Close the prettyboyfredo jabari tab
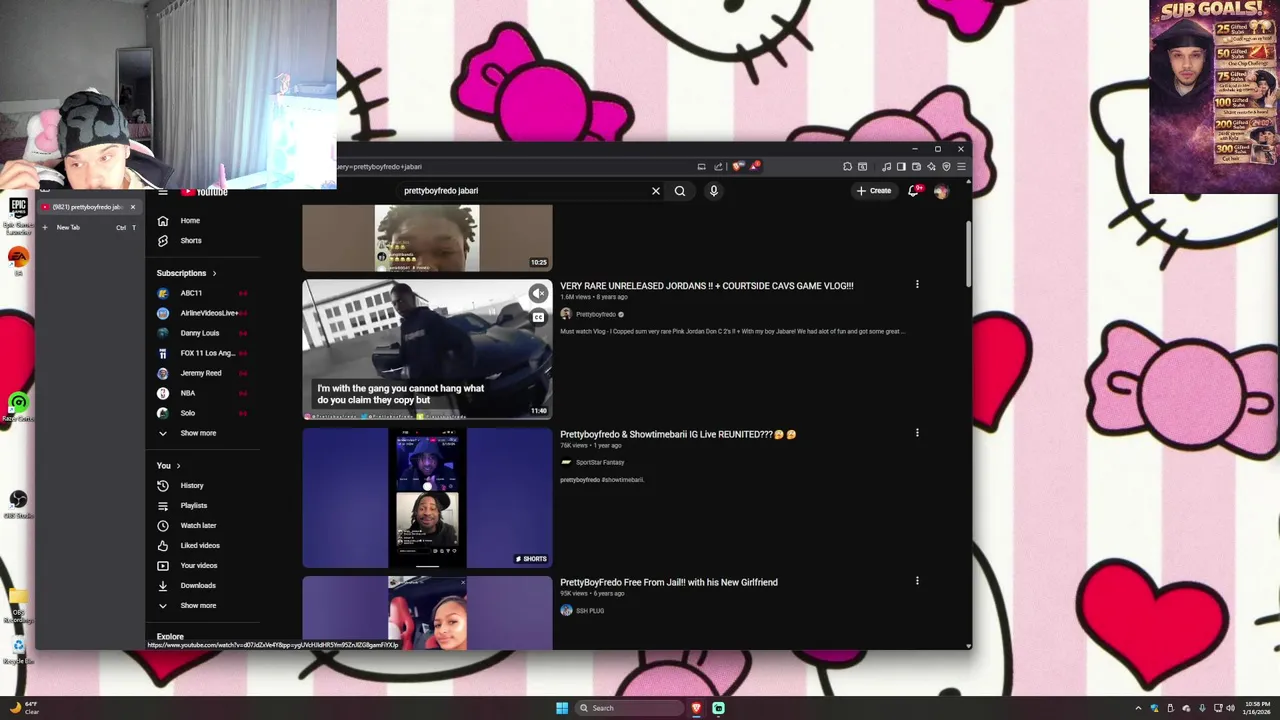 (x=132, y=207)
